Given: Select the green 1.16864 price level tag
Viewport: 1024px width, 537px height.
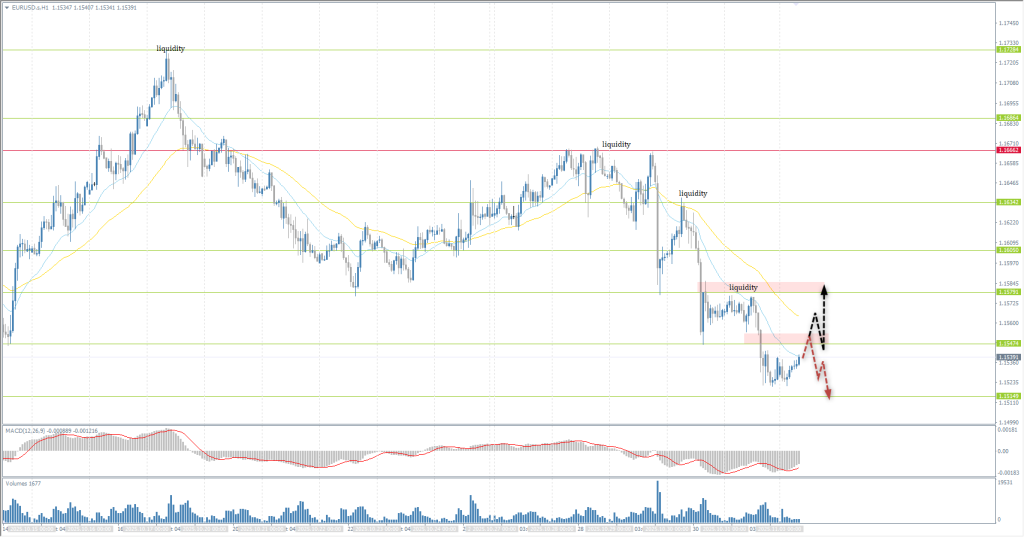Looking at the screenshot, I should [1007, 118].
